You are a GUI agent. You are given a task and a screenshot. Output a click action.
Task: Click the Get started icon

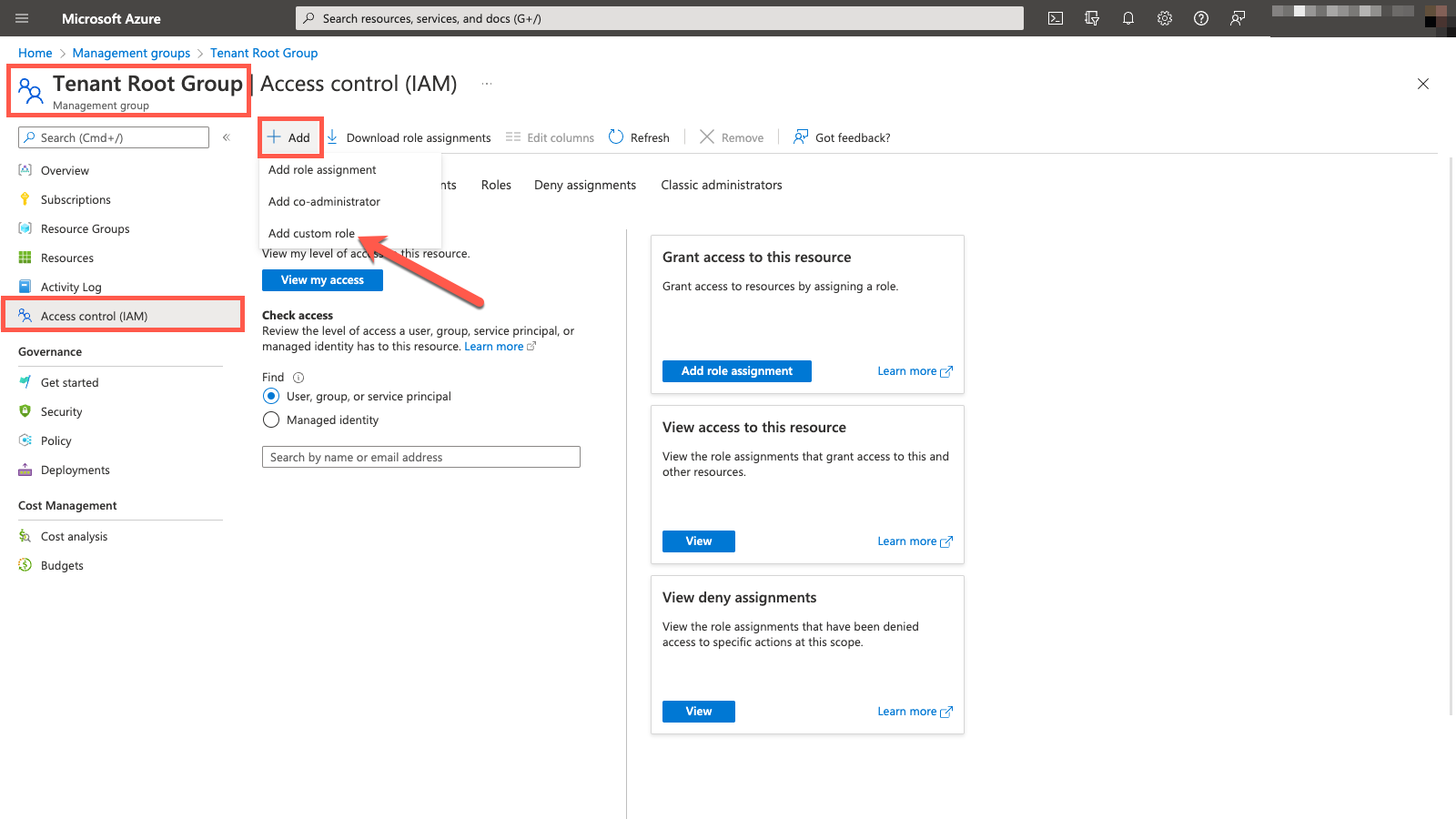coord(25,382)
